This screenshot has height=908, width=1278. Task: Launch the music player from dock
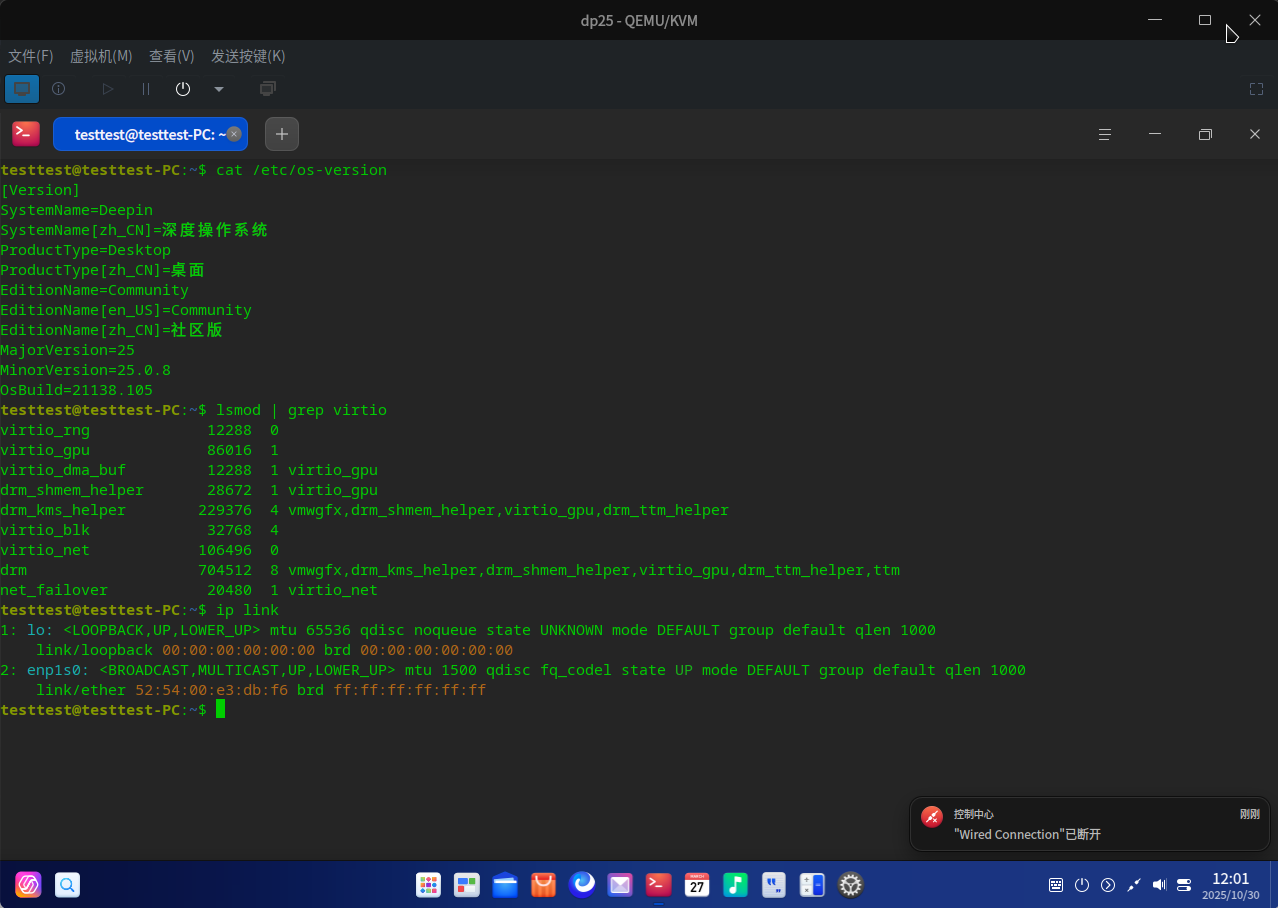[735, 885]
